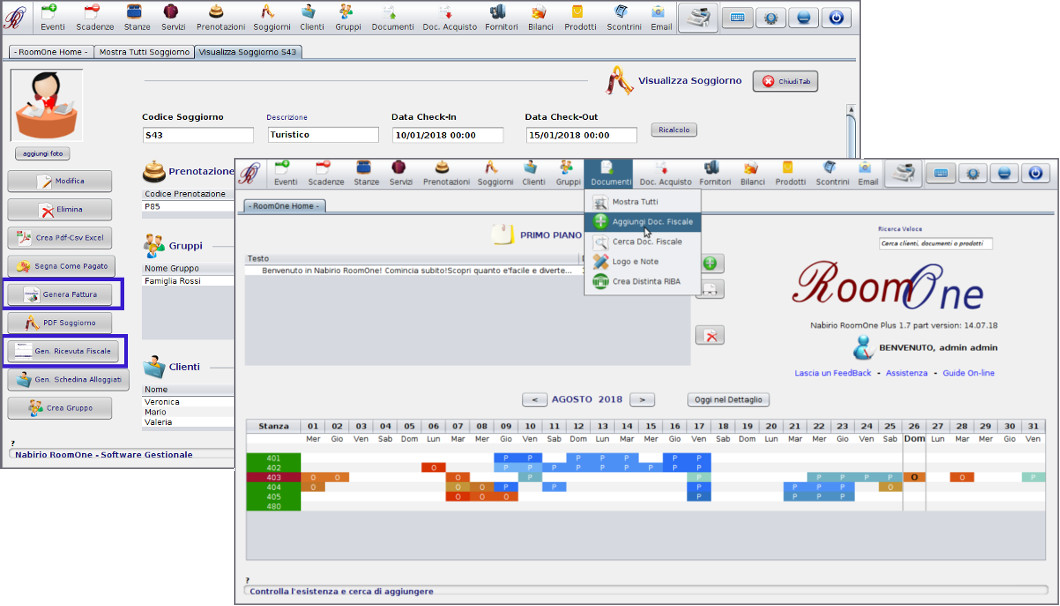The image size is (1060, 606).
Task: Open Scontrini in back window toolbar
Action: (623, 18)
